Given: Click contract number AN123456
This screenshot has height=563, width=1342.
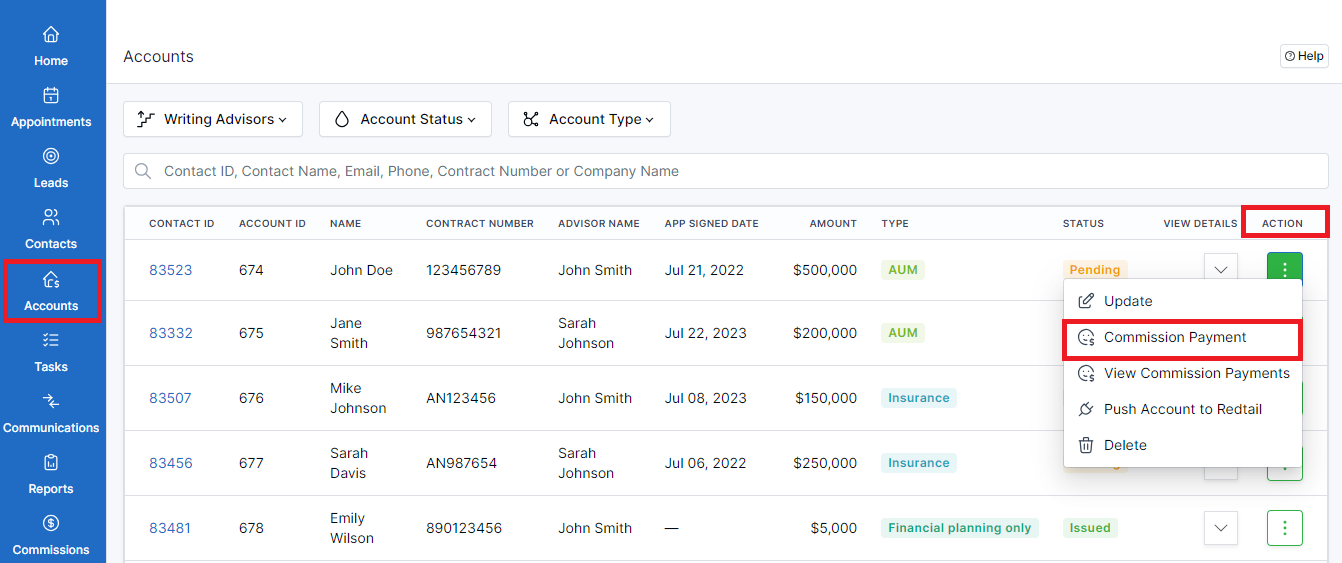Looking at the screenshot, I should (461, 398).
